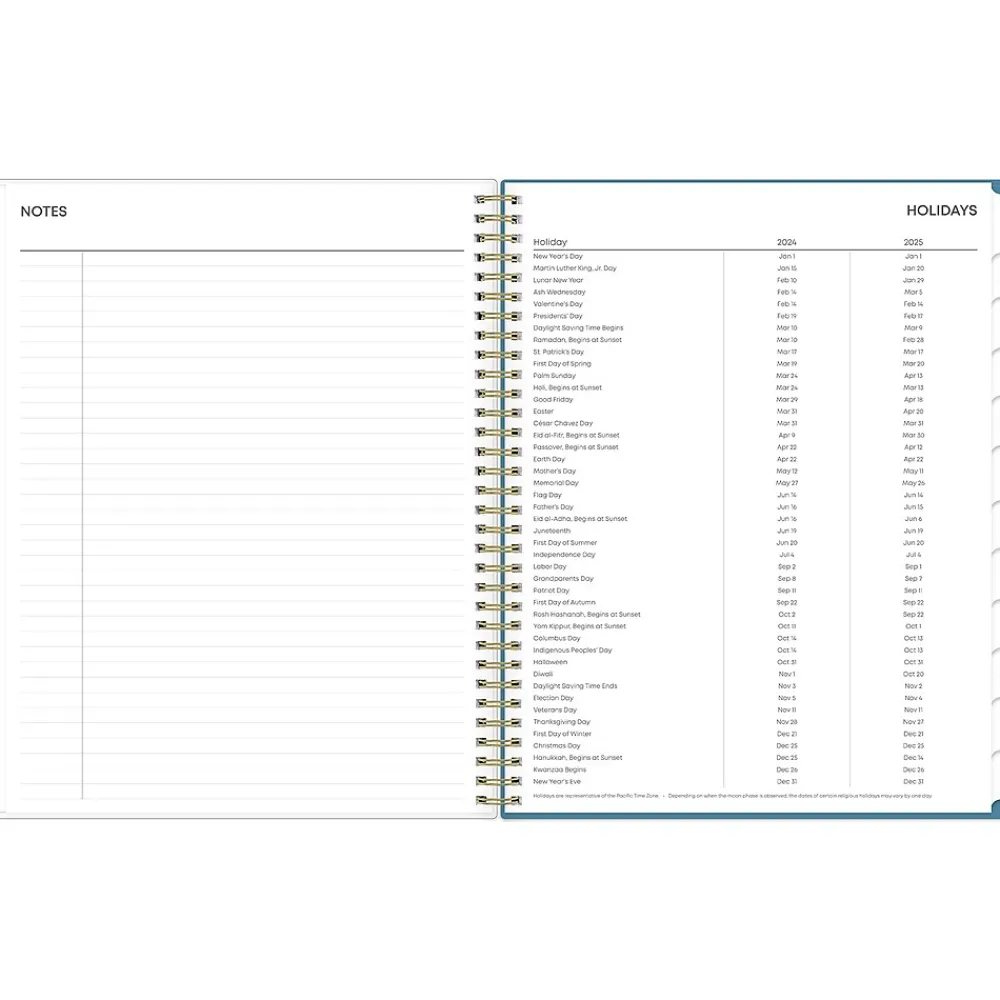The width and height of the screenshot is (1000, 1000).
Task: Select the 2024 column header
Action: (x=787, y=242)
